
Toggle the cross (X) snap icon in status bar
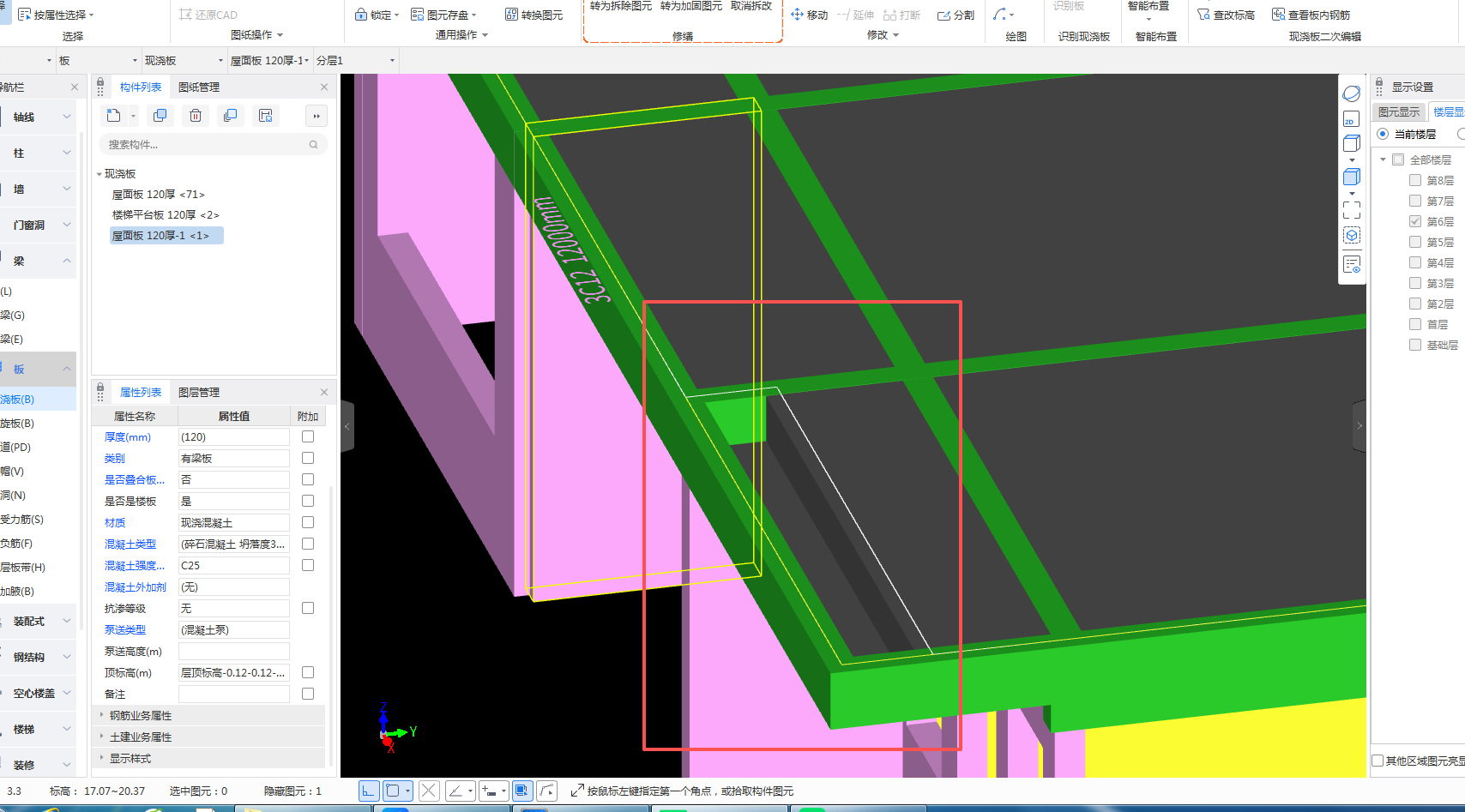(429, 791)
